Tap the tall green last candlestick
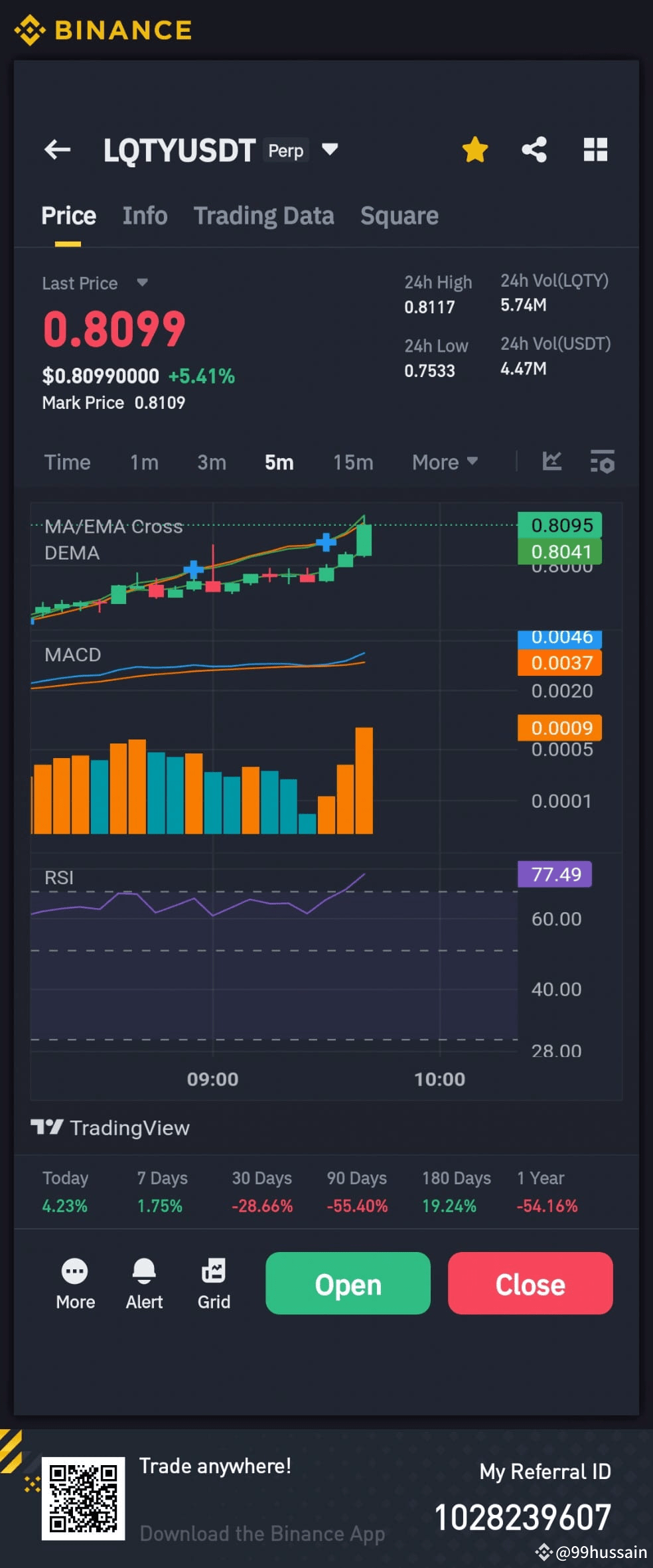653x1568 pixels. click(x=364, y=539)
